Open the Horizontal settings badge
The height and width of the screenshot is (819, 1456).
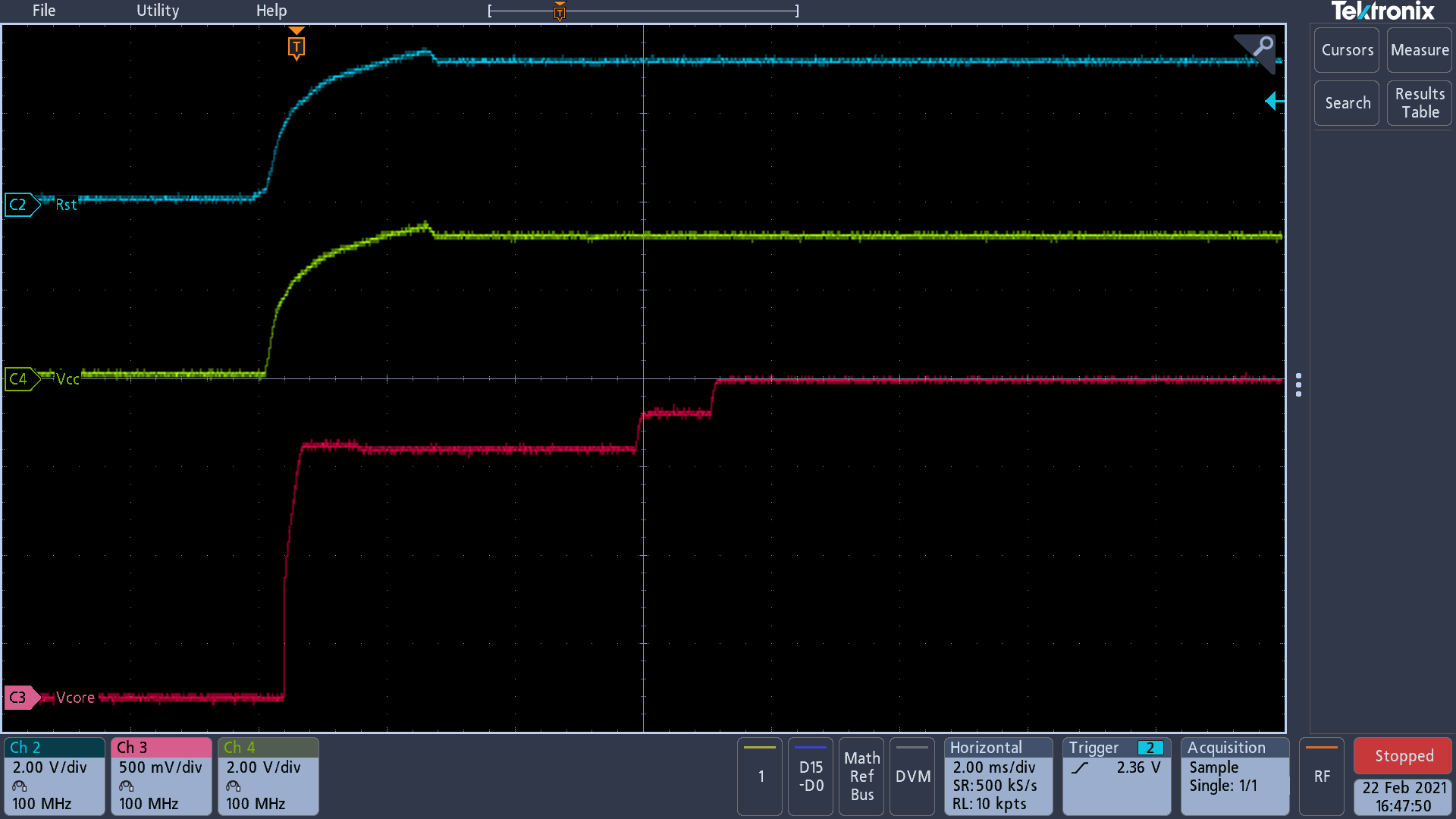(x=999, y=777)
